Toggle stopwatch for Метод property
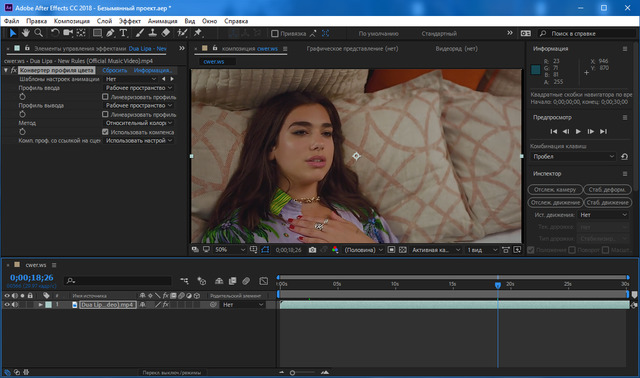640x378 pixels. [x=22, y=132]
